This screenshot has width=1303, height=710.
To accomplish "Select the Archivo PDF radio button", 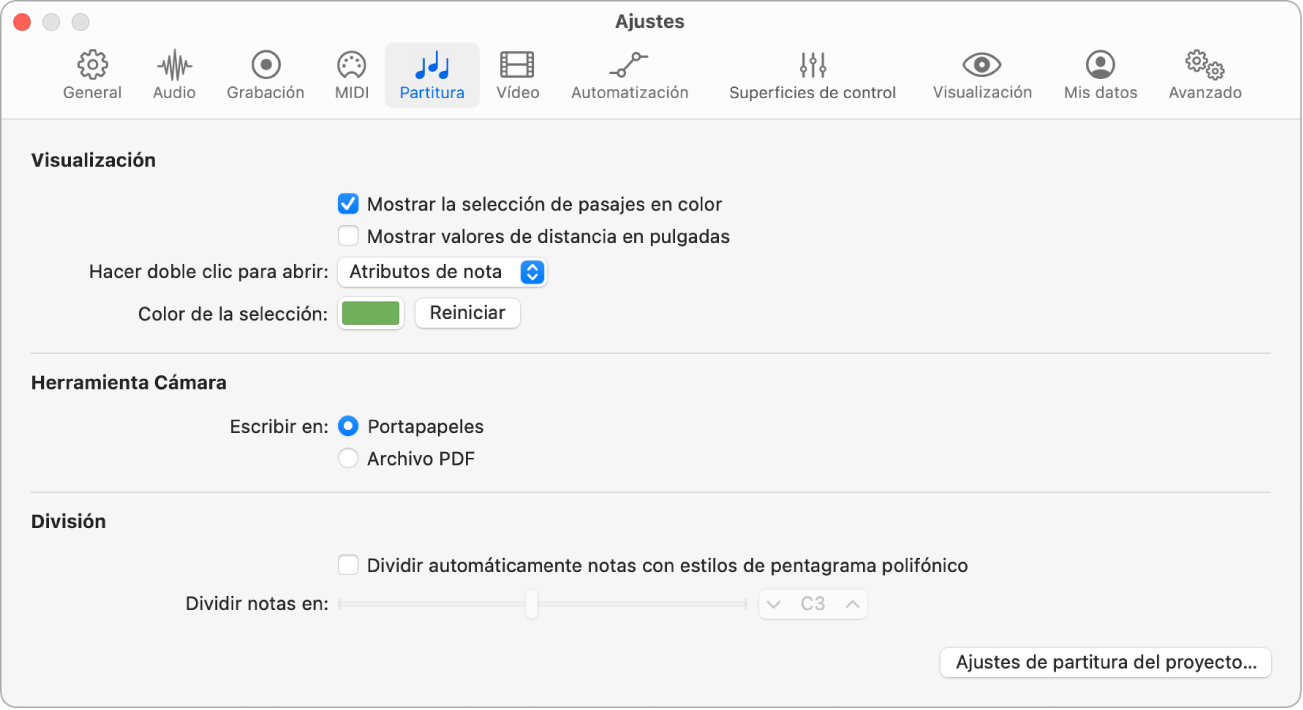I will [348, 459].
